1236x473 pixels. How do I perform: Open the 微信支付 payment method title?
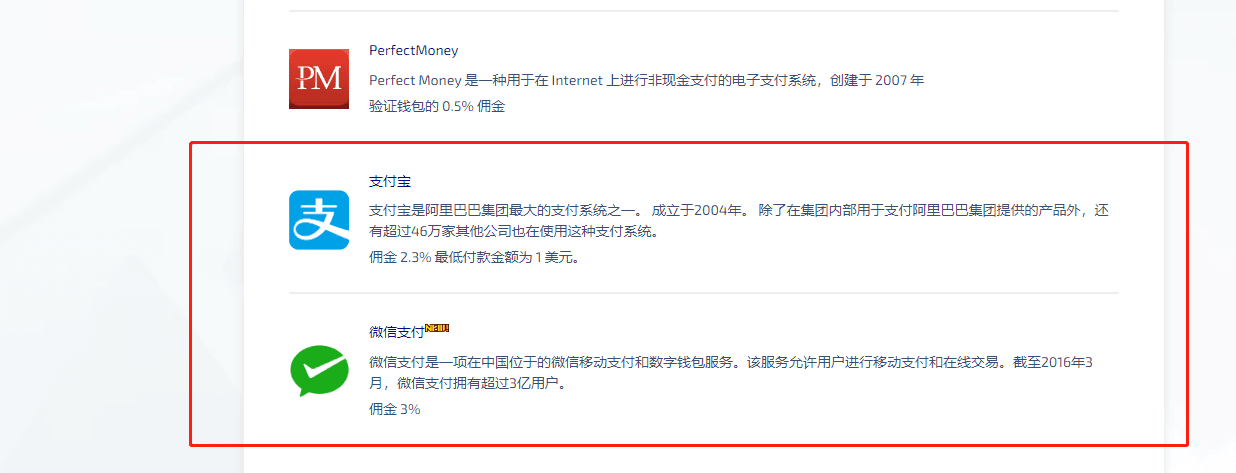click(x=397, y=332)
